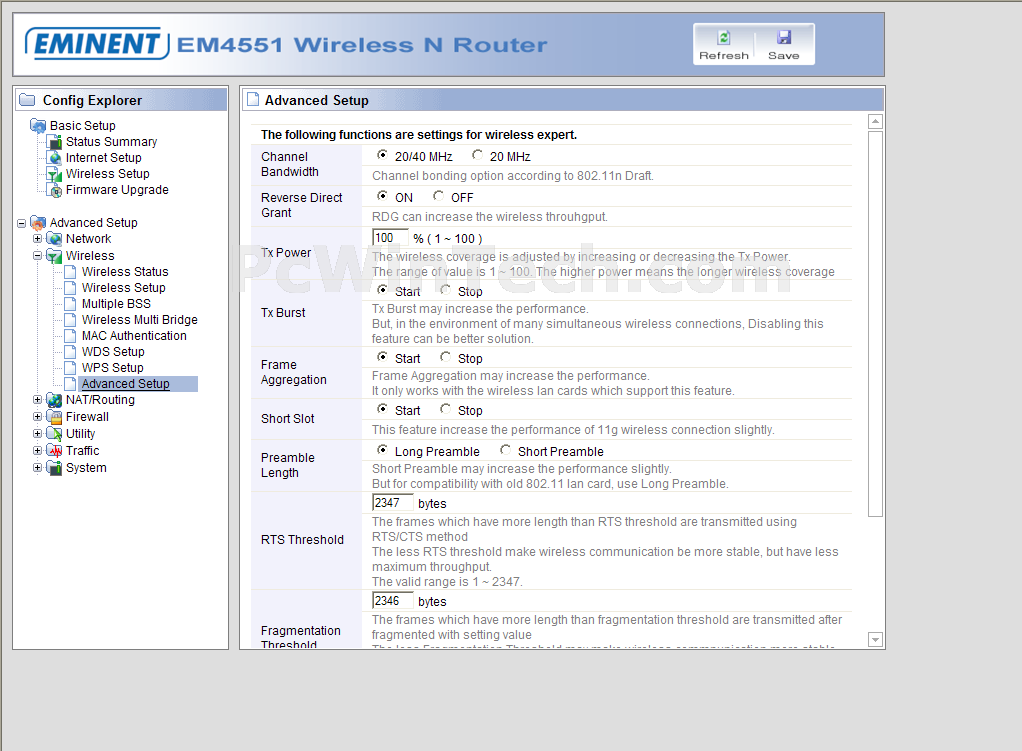Click the Traffic graph icon
The width and height of the screenshot is (1022, 751).
coord(55,450)
